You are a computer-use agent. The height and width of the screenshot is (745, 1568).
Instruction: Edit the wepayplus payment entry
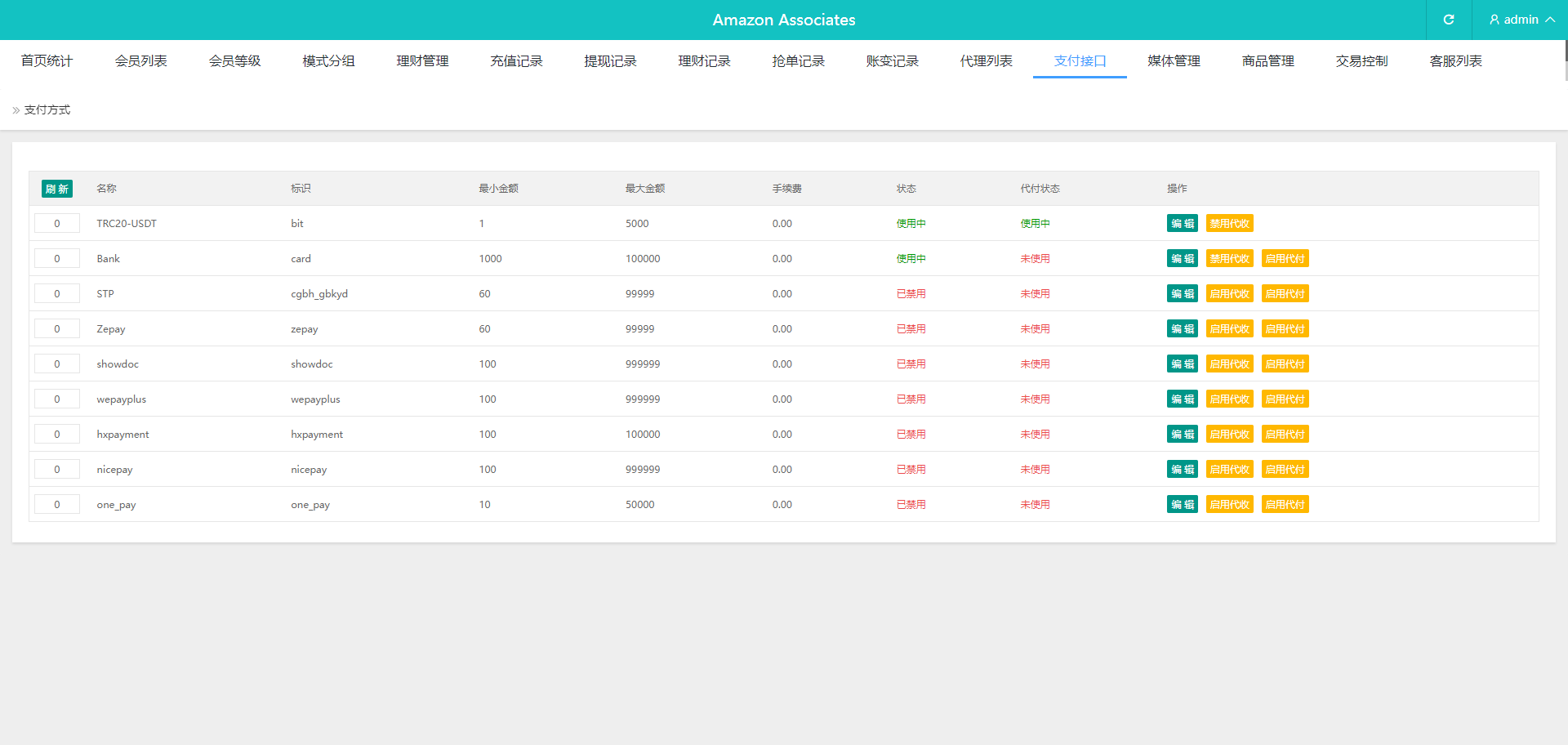click(1182, 399)
